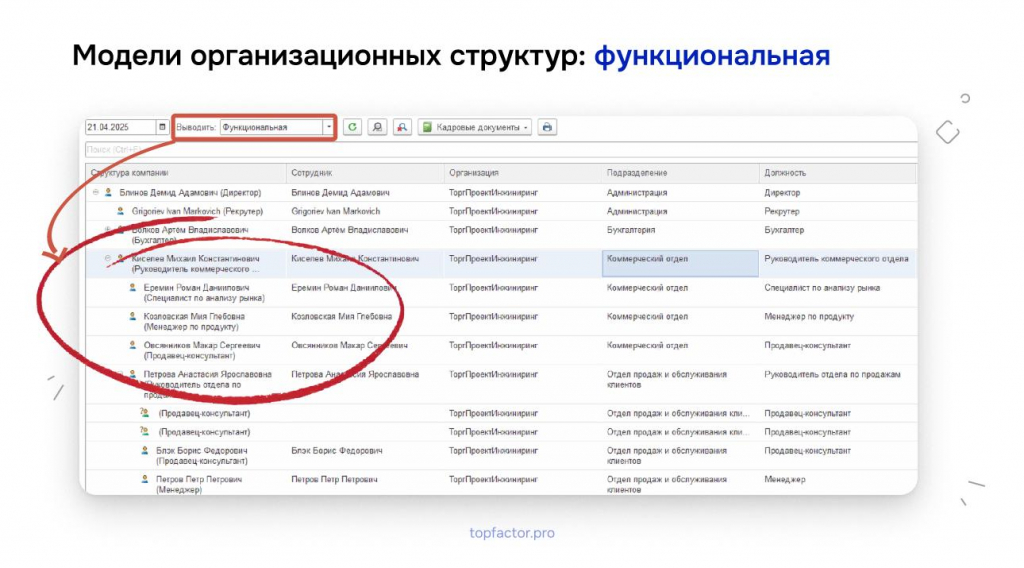Image resolution: width=1024 pixels, height=568 pixels.
Task: Click vacancy icon of first empty Продавец-консультант row
Action: (144, 413)
